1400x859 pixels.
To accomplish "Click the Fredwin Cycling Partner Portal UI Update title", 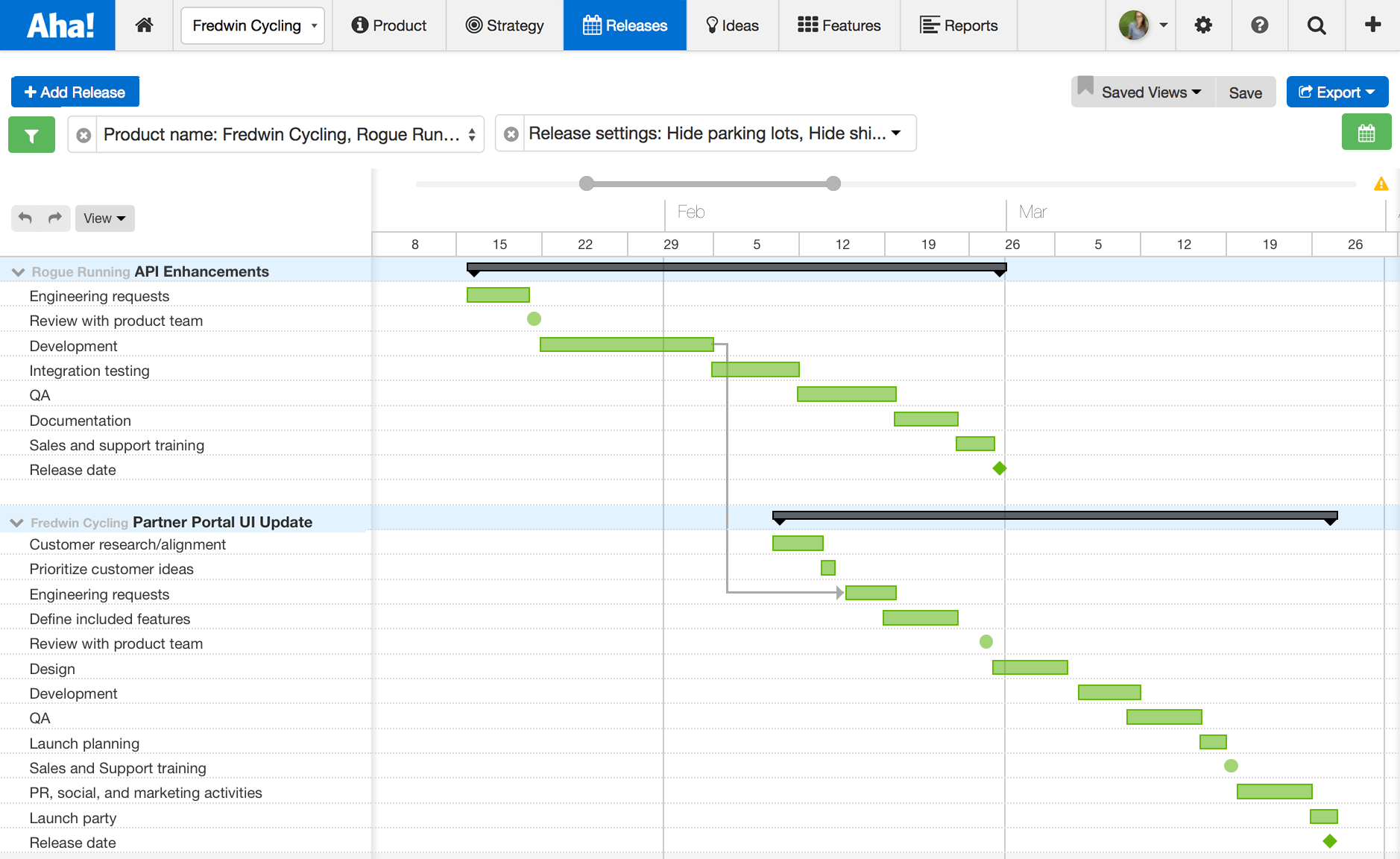I will [x=171, y=522].
